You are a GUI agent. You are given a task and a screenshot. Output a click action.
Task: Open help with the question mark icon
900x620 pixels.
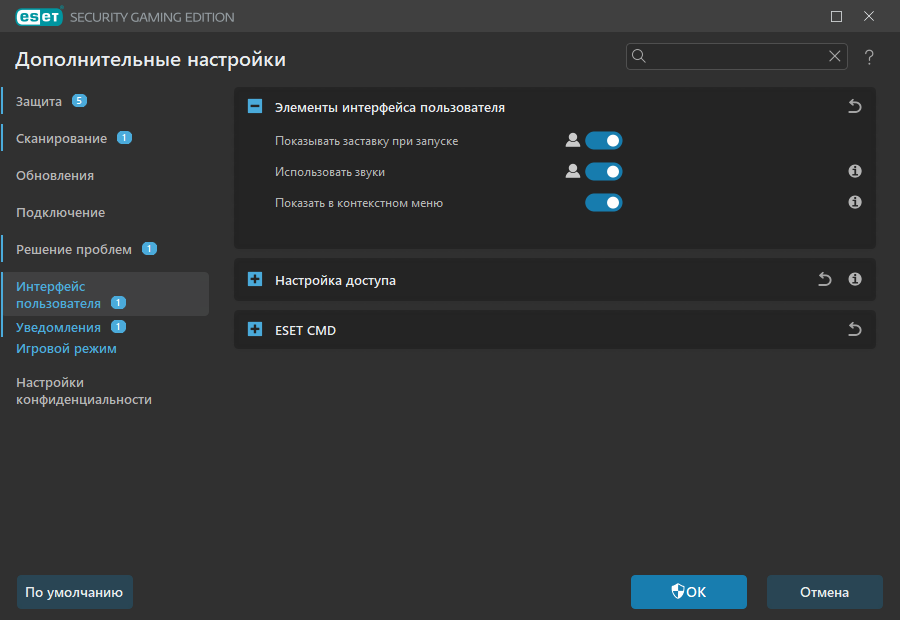tap(869, 57)
